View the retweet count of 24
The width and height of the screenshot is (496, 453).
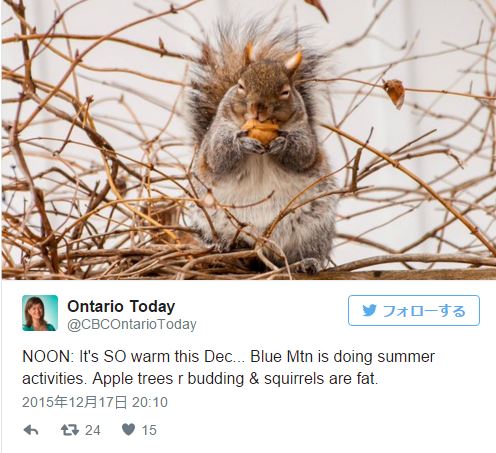pos(92,430)
